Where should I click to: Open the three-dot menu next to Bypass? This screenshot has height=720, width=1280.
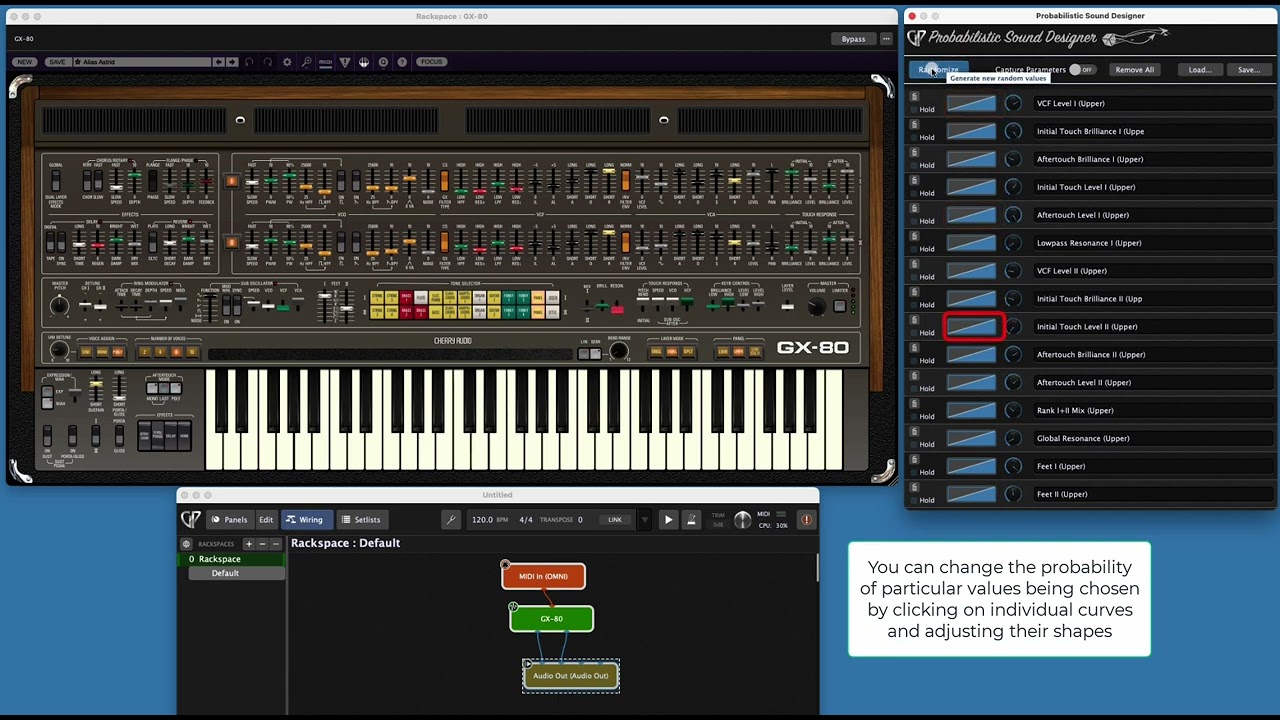click(886, 39)
